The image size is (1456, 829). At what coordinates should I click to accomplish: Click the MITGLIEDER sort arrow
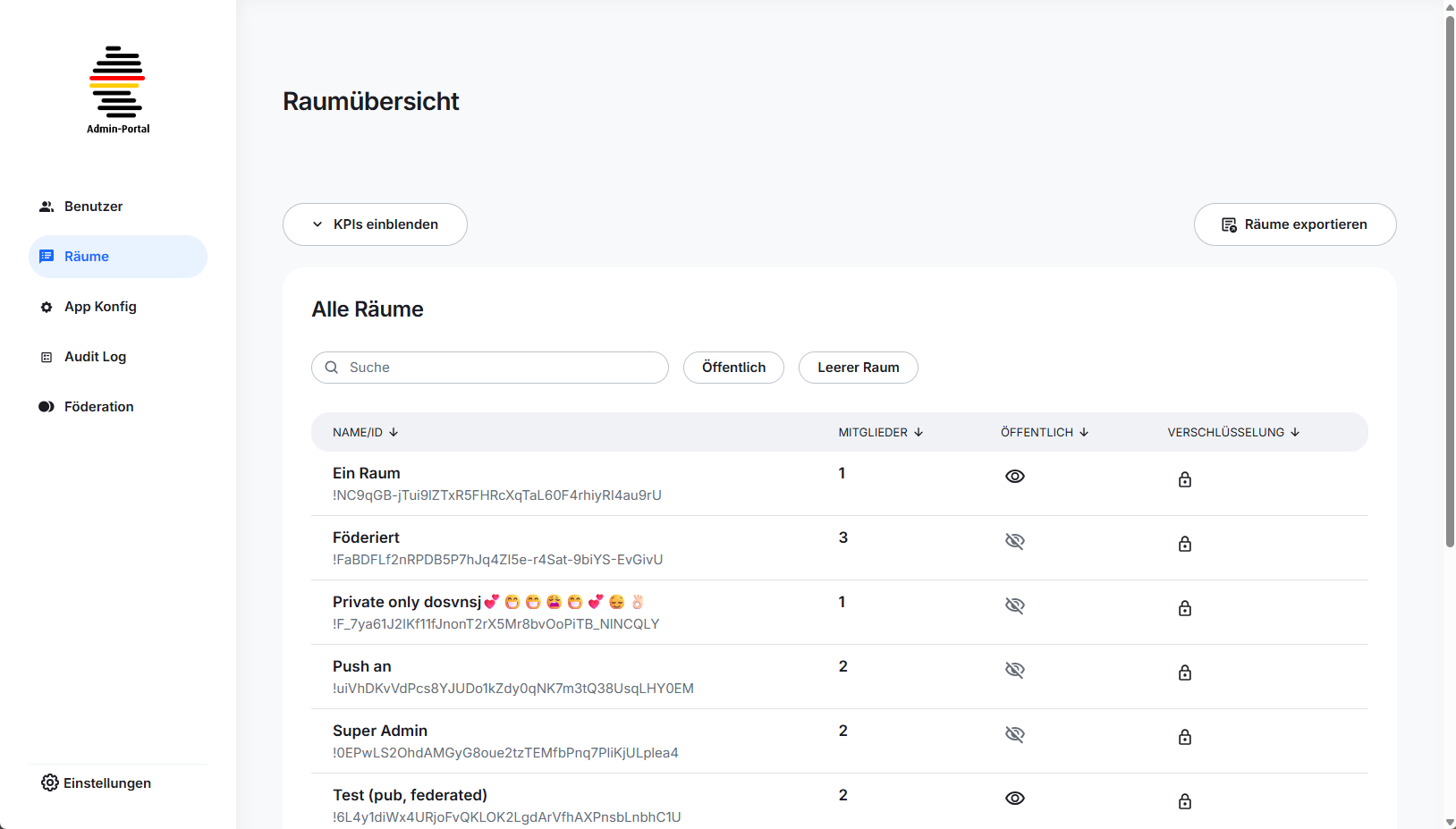coord(918,432)
